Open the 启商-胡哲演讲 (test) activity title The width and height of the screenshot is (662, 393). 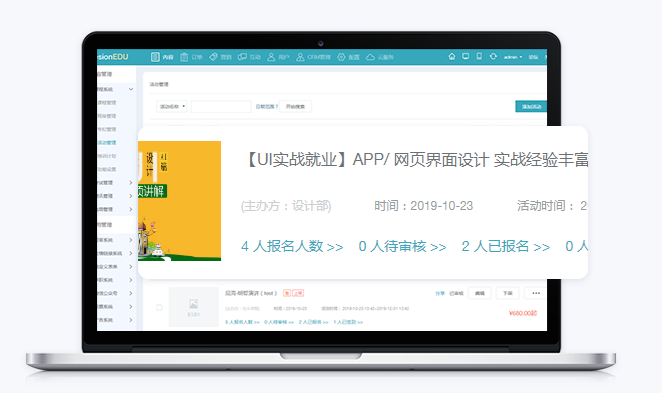tap(251, 293)
